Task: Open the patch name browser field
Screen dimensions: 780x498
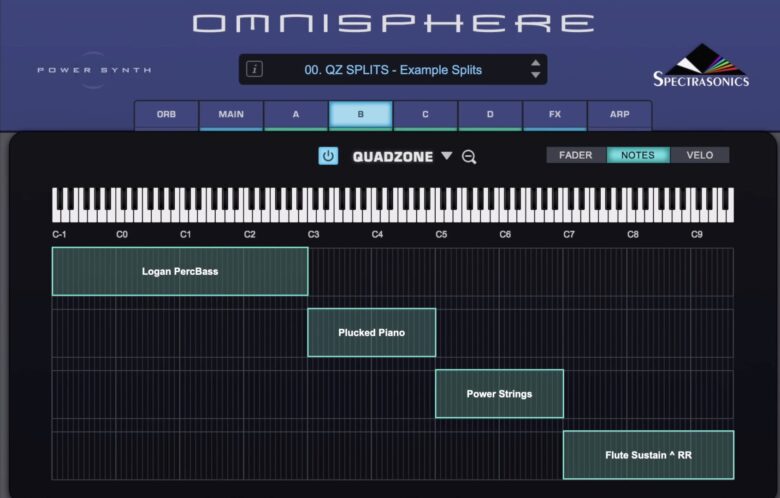Action: pyautogui.click(x=392, y=70)
